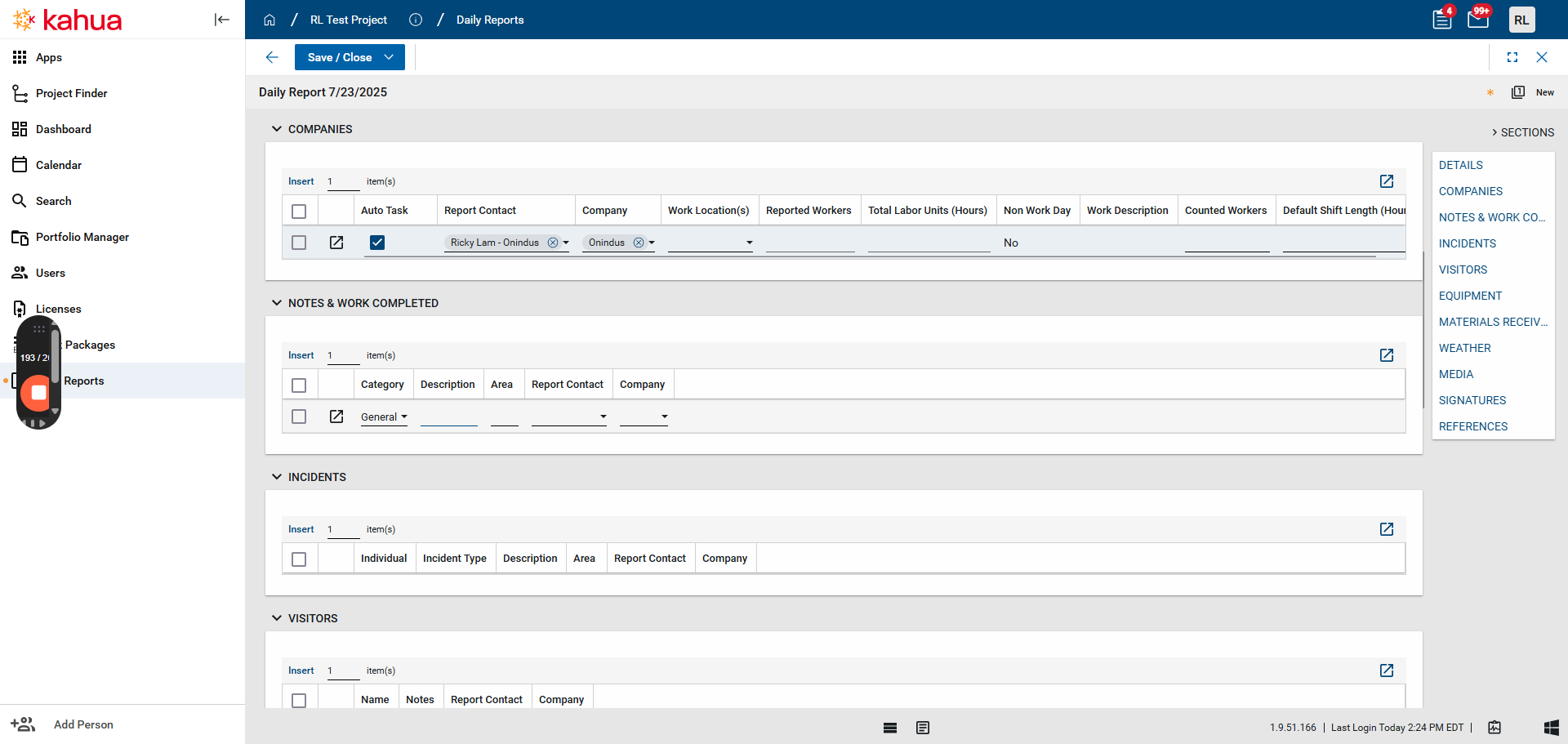Open the Save / Close dropdown arrow
Screen dimensions: 1568x744
[x=390, y=57]
